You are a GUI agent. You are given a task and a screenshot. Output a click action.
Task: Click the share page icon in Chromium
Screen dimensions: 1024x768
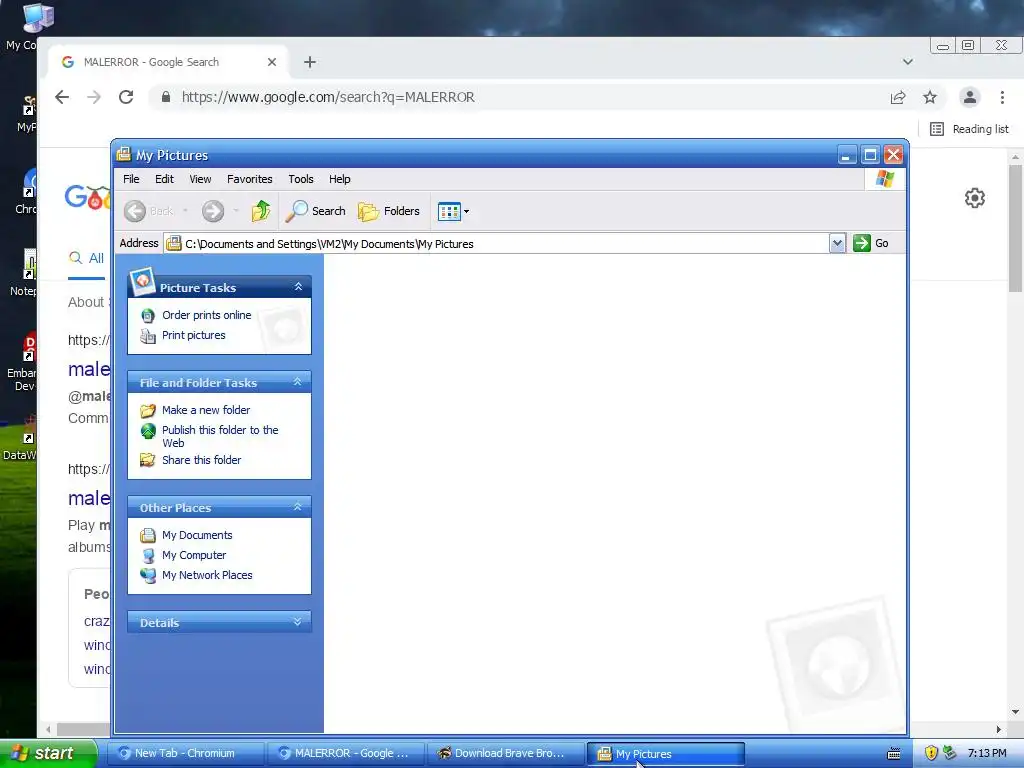coord(898,97)
